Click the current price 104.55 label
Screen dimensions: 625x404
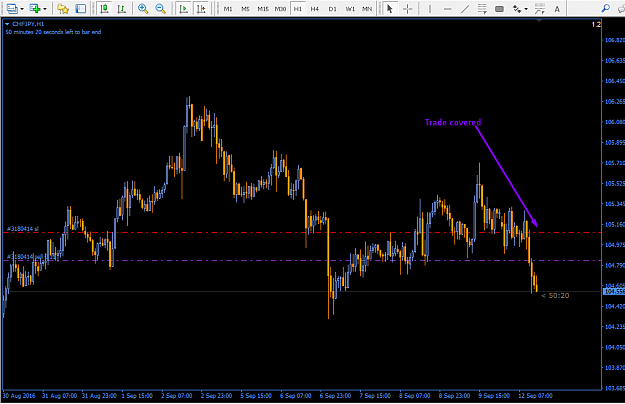tap(613, 292)
